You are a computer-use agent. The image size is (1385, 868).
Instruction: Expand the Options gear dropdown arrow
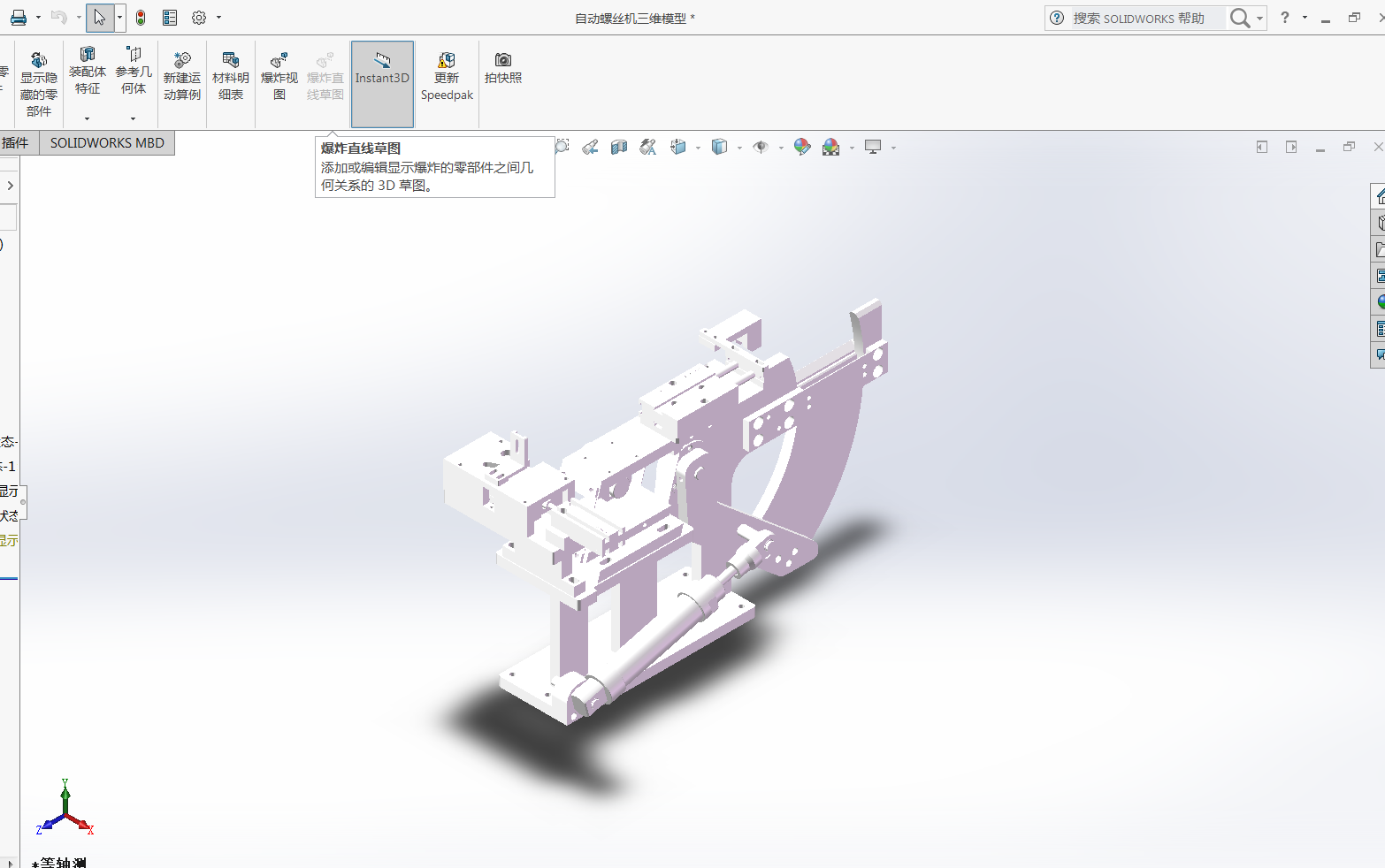coord(219,18)
